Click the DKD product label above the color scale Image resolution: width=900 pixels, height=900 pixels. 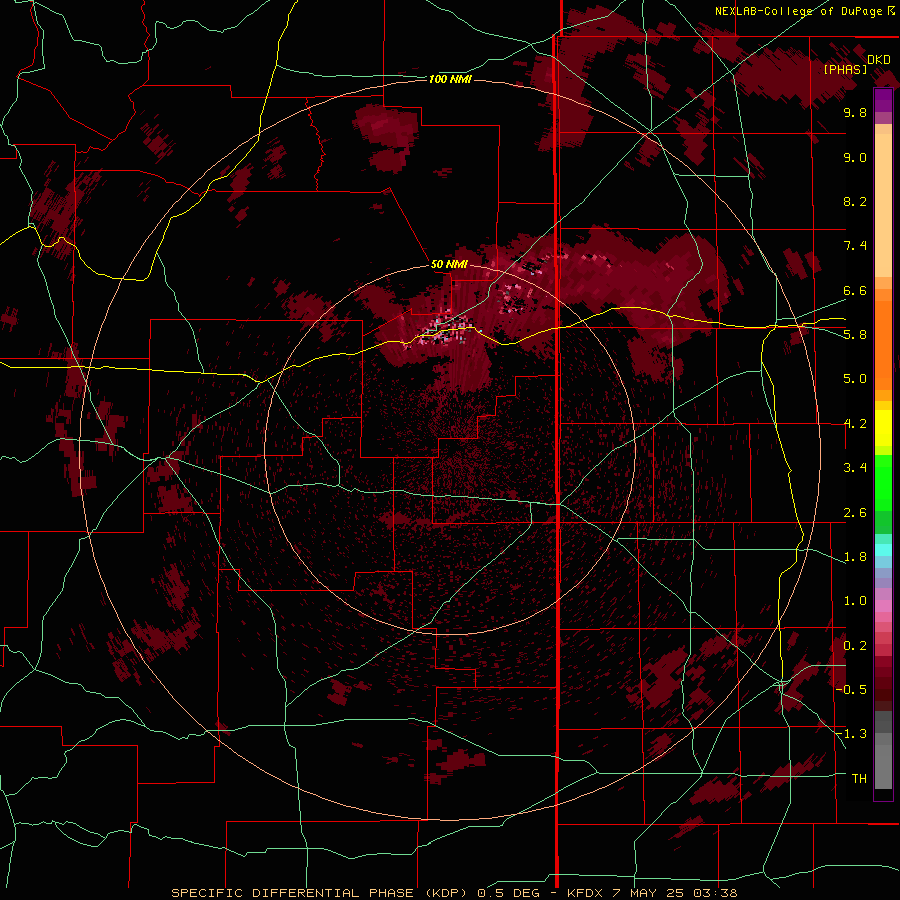(878, 59)
